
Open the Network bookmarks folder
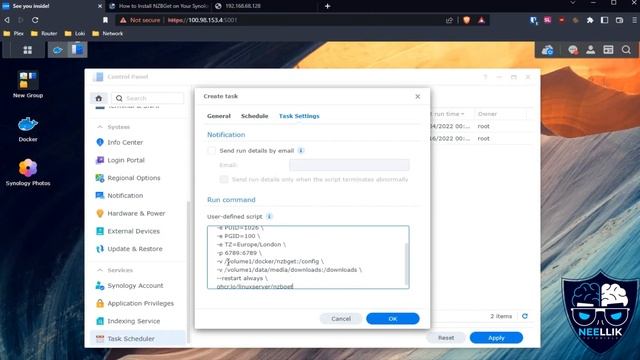(108, 33)
